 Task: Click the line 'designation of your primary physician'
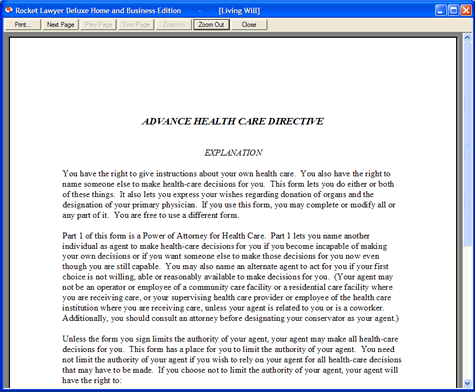point(229,205)
